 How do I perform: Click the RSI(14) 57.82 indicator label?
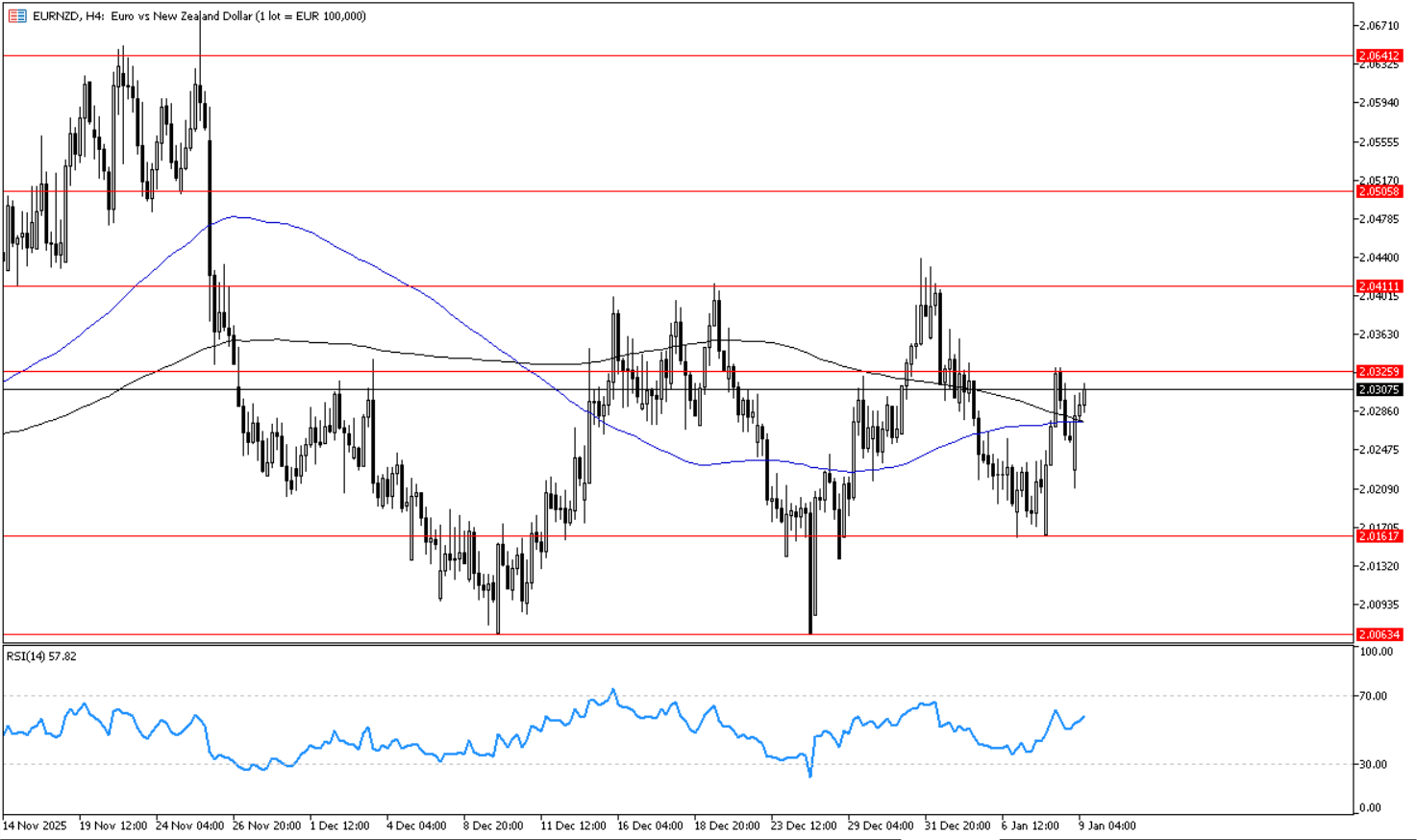(41, 656)
